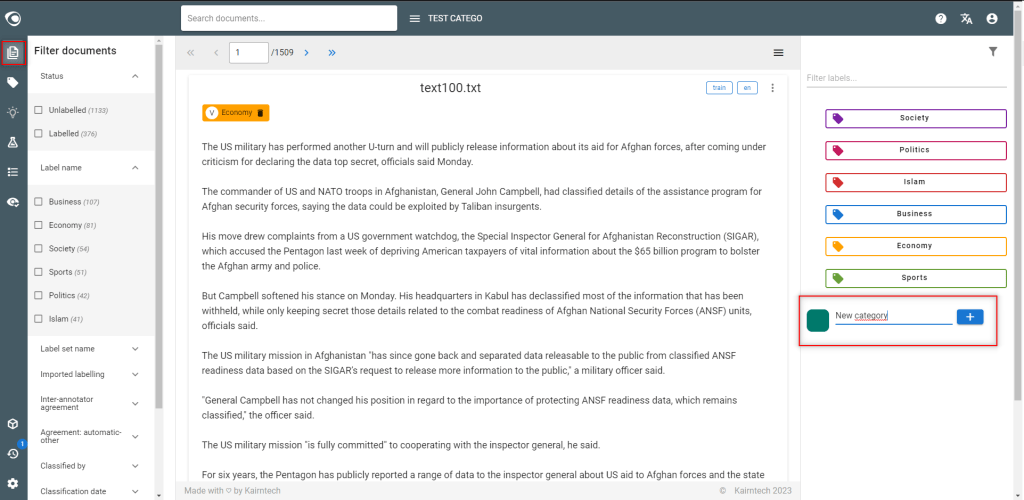The height and width of the screenshot is (500, 1024).
Task: Open the Labels tag icon in sidebar
Action: coord(13,82)
